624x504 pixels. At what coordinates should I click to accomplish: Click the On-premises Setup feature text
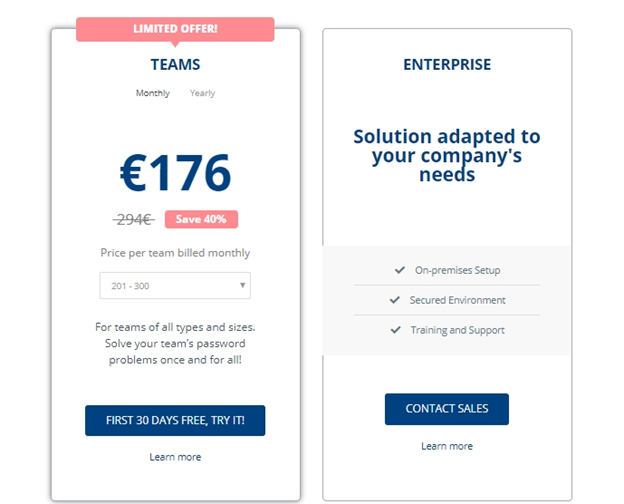coord(458,270)
